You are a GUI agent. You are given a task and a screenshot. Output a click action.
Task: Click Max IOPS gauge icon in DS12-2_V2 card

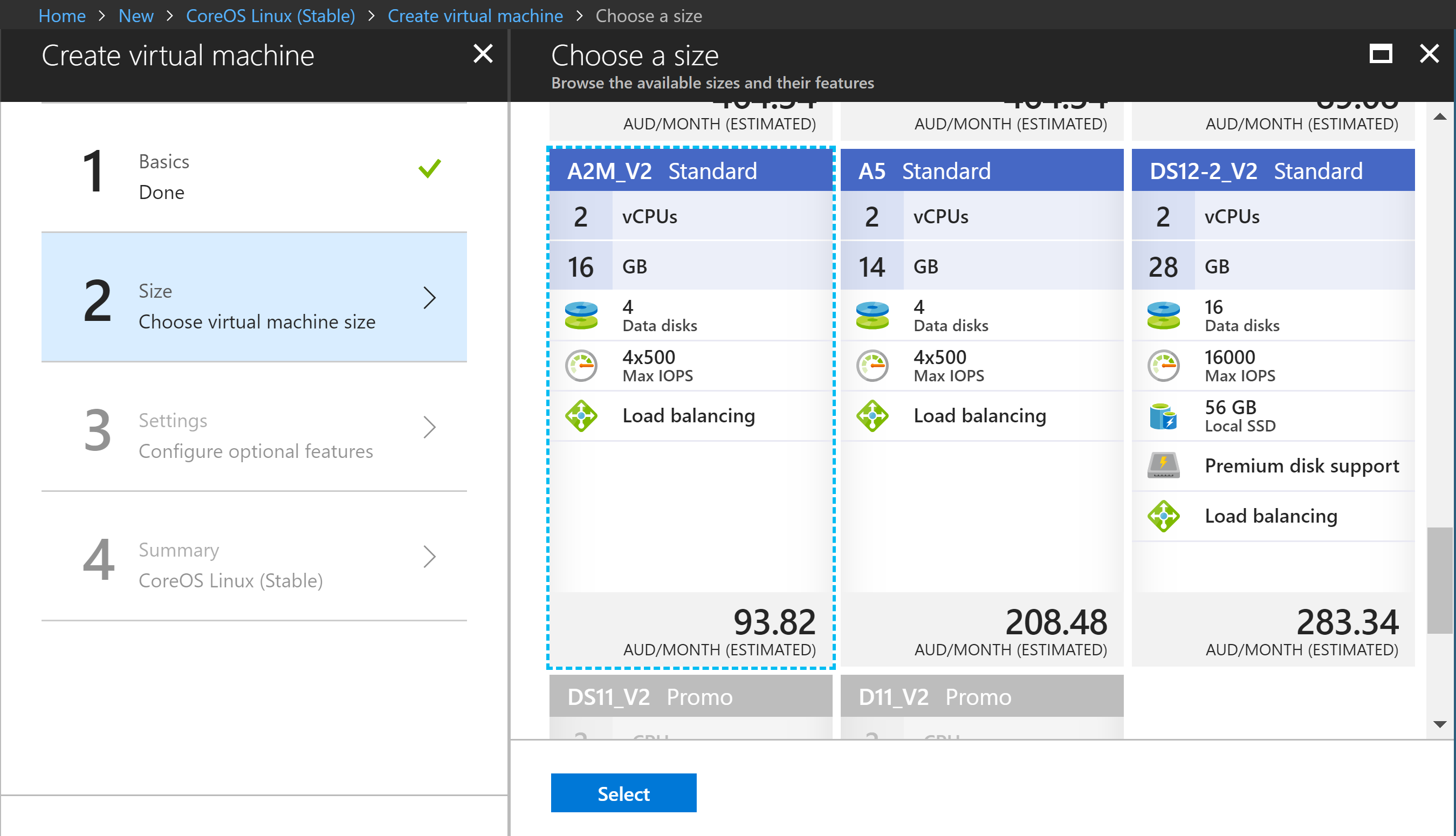pos(1163,365)
